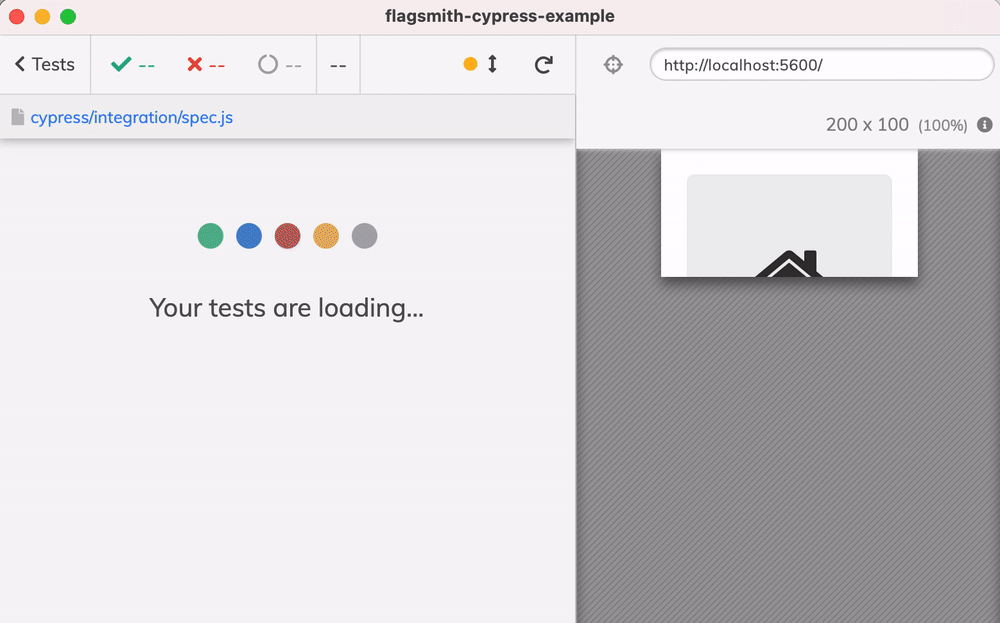This screenshot has height=623, width=1000.
Task: Click the green passed-tests checkmark icon
Action: [x=121, y=64]
